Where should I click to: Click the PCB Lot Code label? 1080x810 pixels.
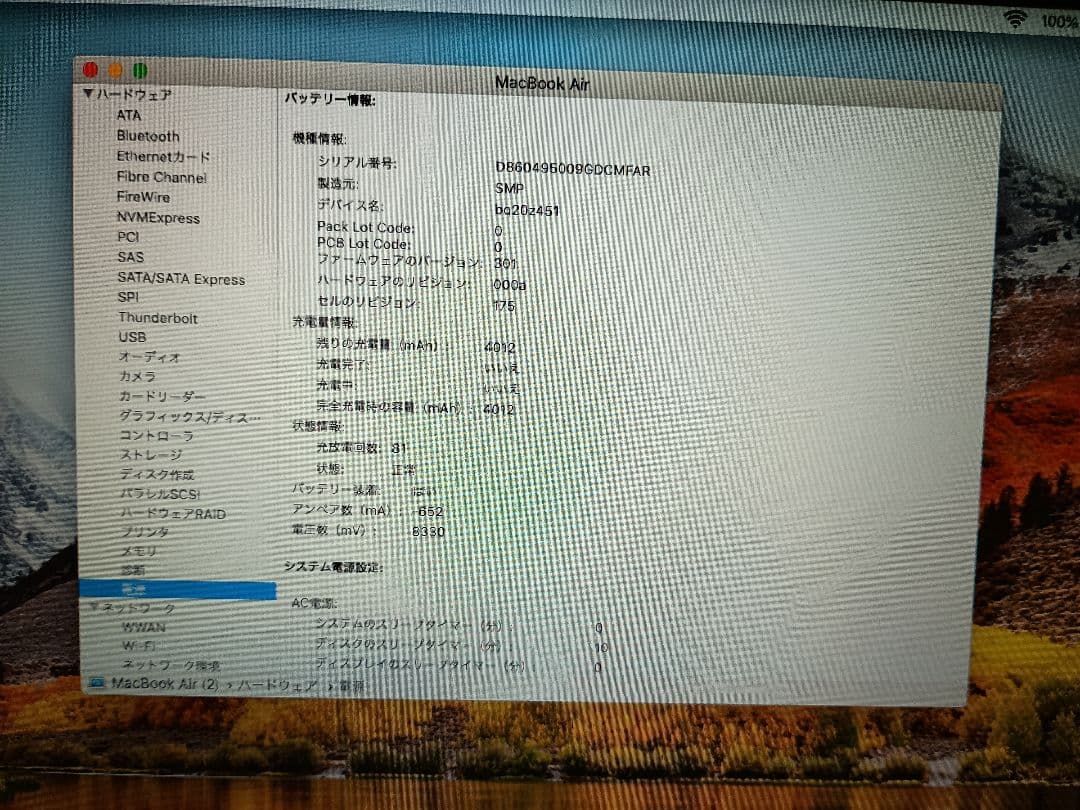point(364,243)
